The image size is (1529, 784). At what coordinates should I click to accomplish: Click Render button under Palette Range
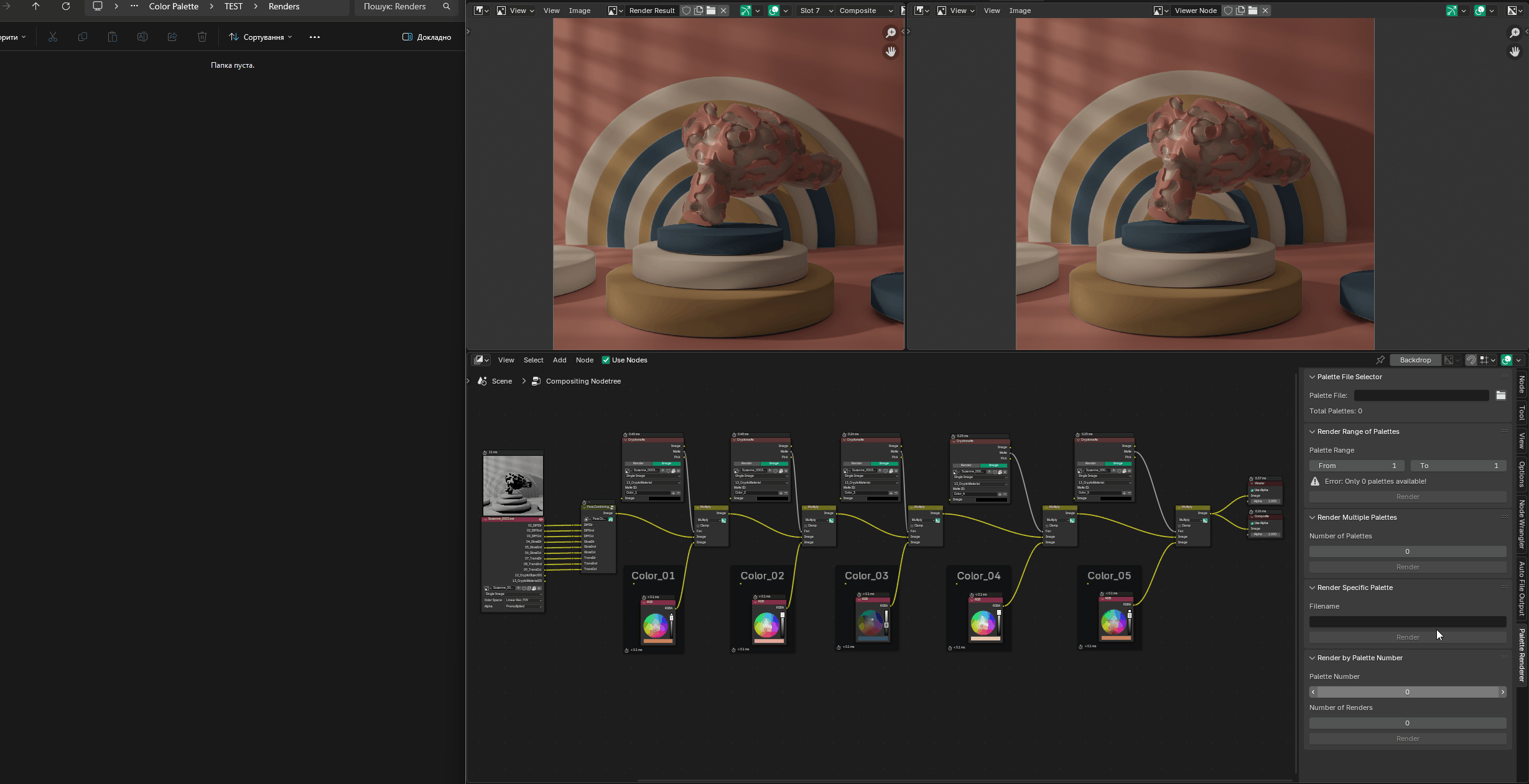pyautogui.click(x=1408, y=497)
